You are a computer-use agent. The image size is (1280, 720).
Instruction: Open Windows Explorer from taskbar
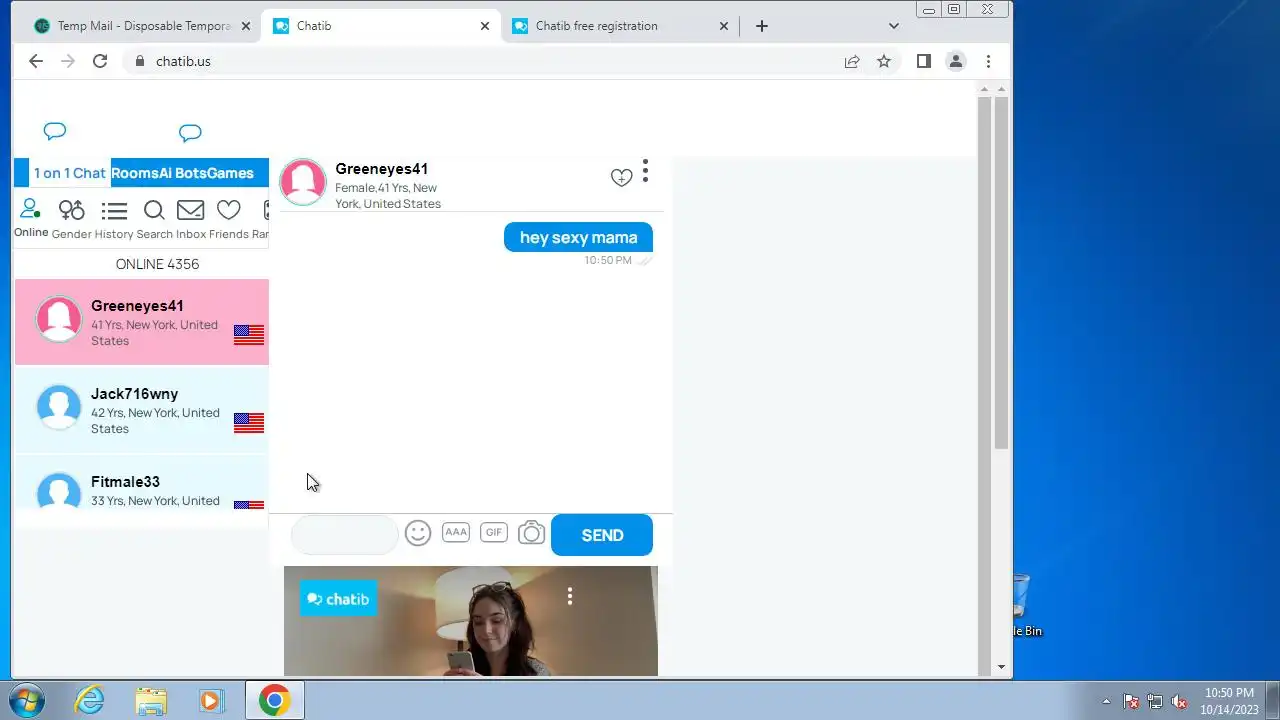click(x=151, y=700)
